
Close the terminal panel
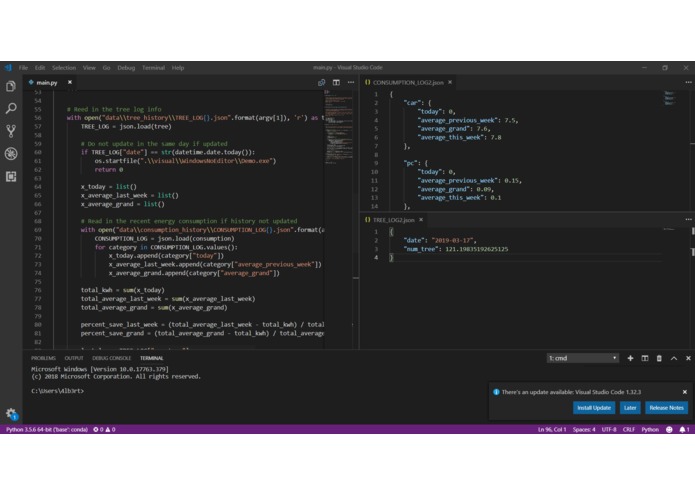pyautogui.click(x=688, y=358)
